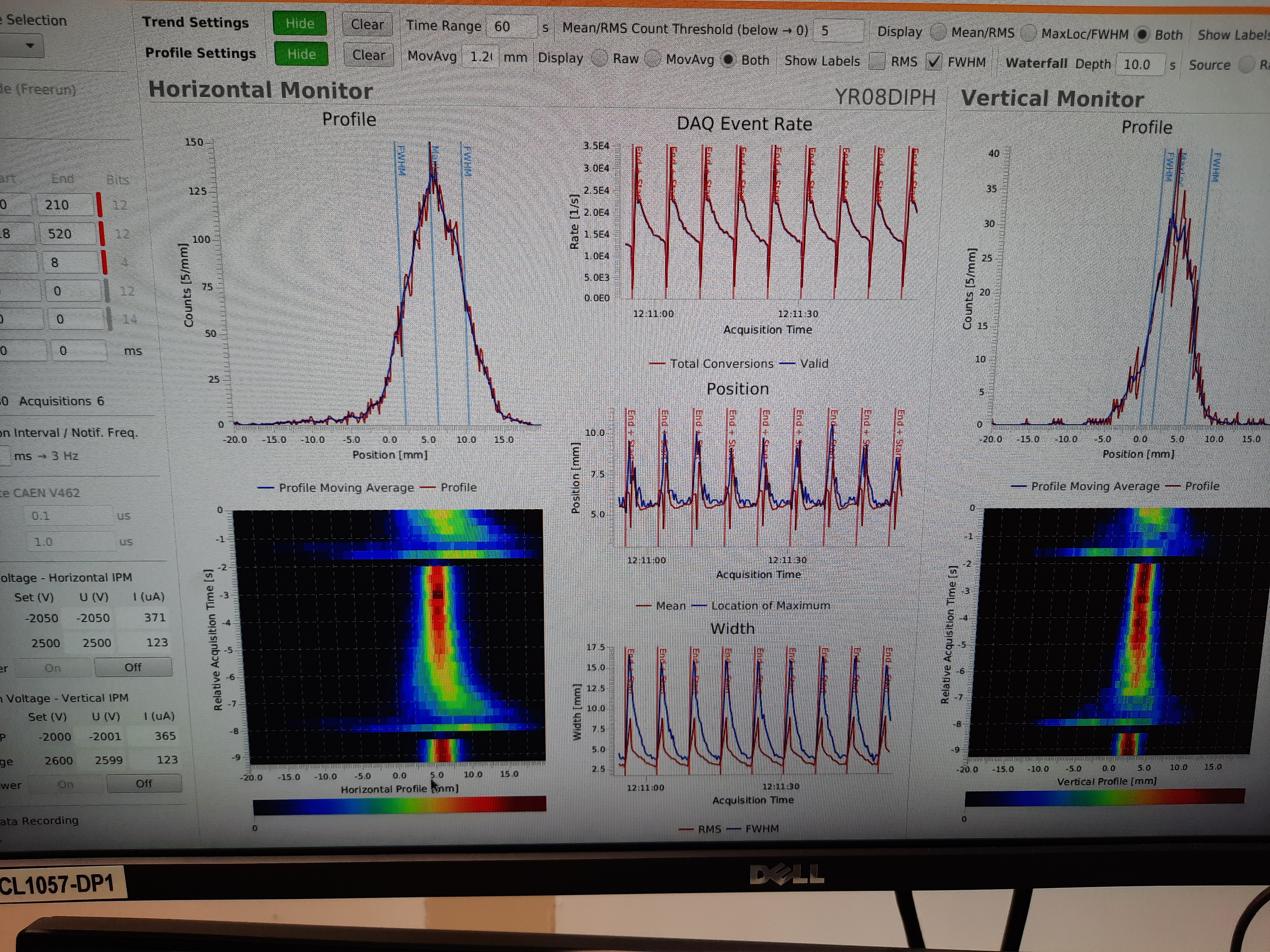
Task: Click the Profile Settings Hide button
Action: pyautogui.click(x=301, y=54)
